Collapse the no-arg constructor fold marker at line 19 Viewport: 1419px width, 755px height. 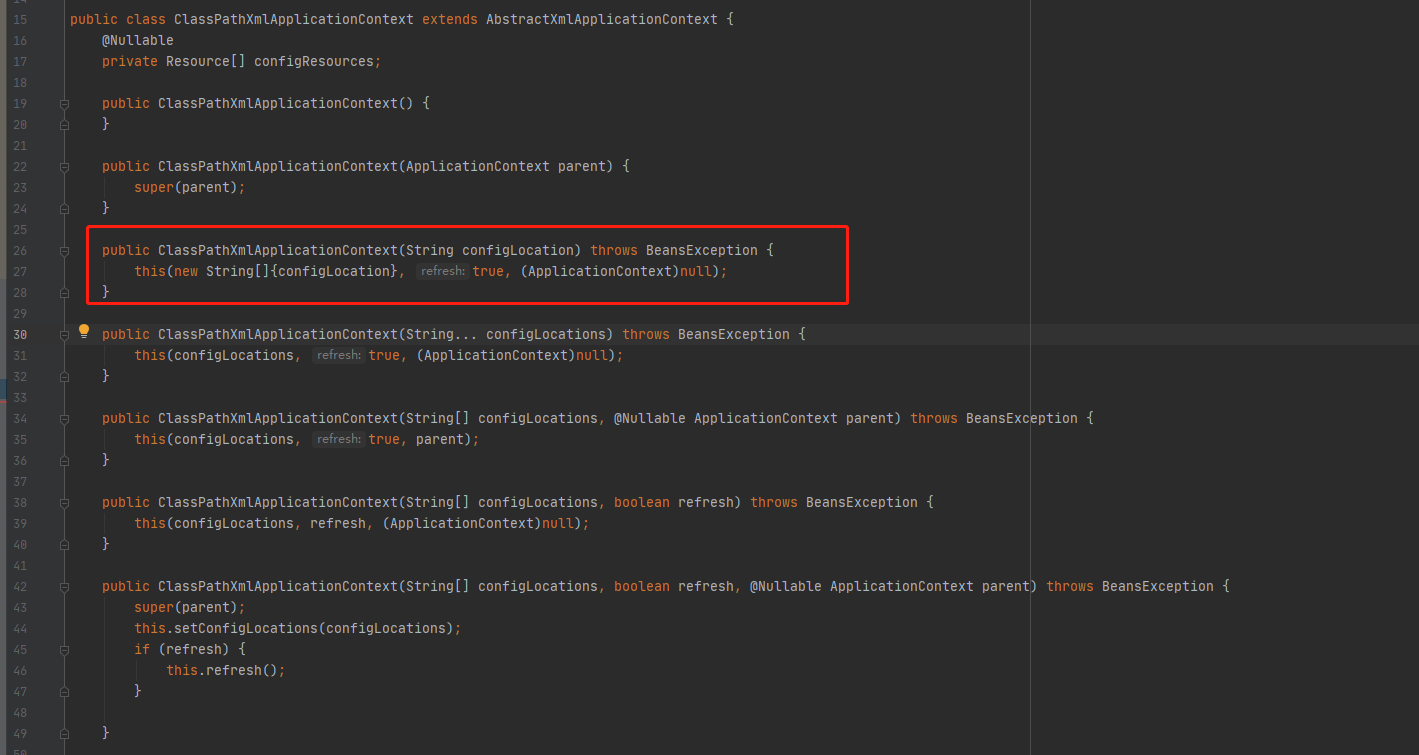tap(64, 103)
